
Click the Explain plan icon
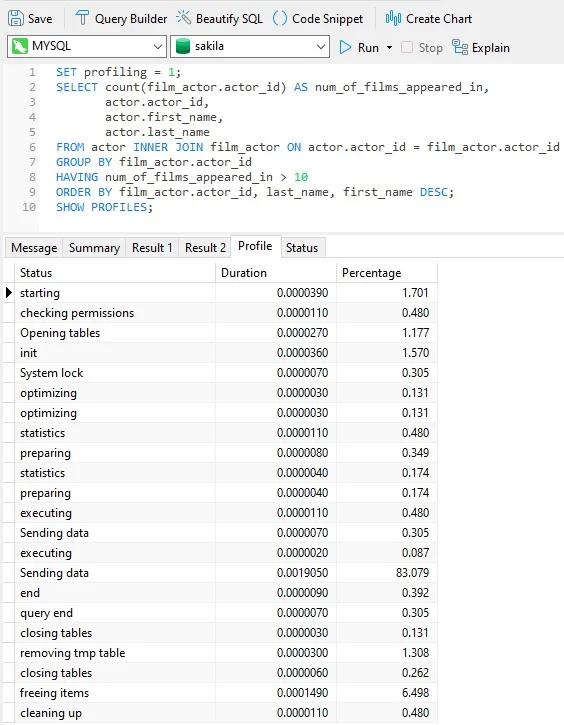pos(460,47)
